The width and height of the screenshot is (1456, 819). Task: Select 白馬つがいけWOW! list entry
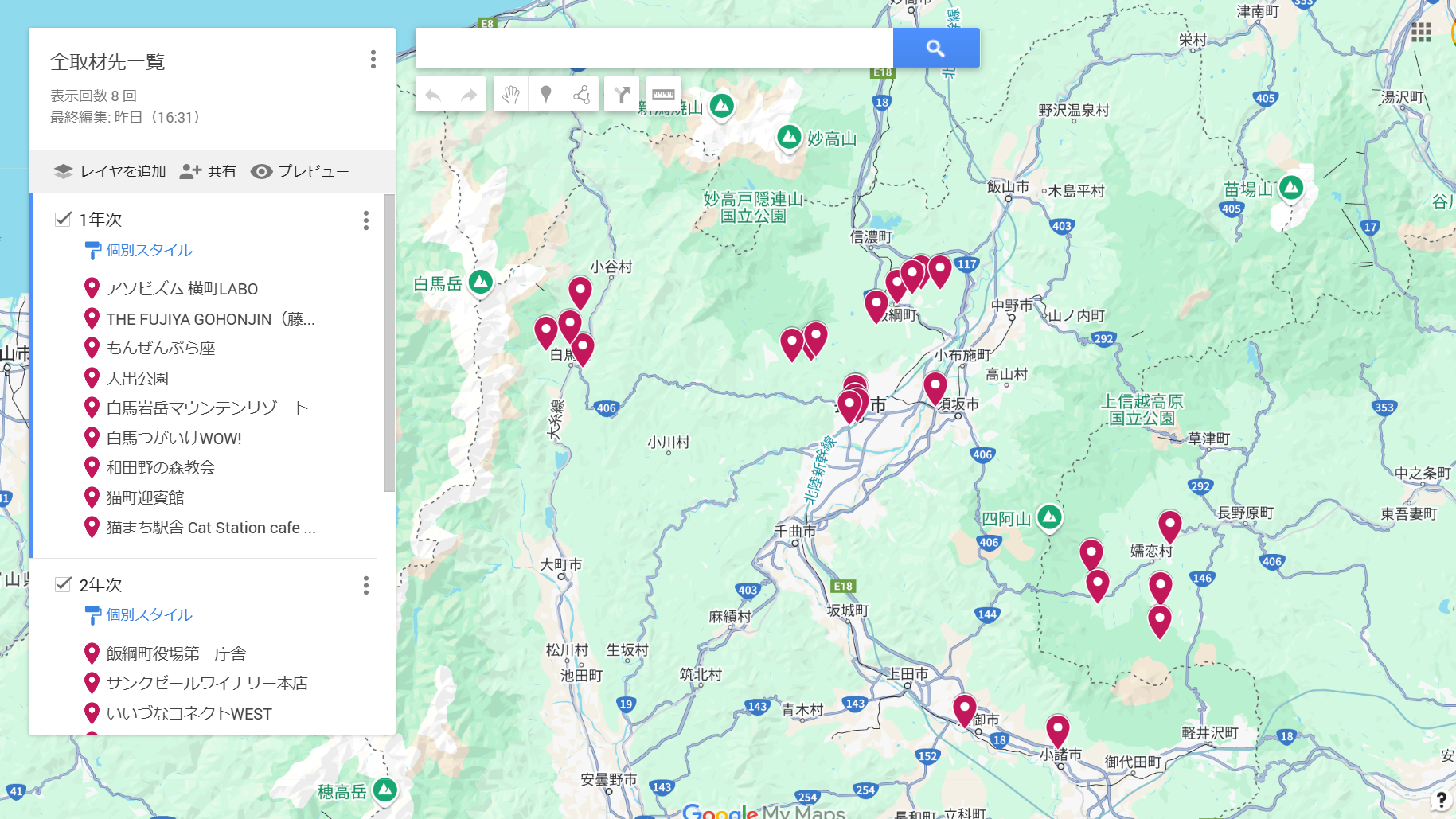(x=174, y=438)
